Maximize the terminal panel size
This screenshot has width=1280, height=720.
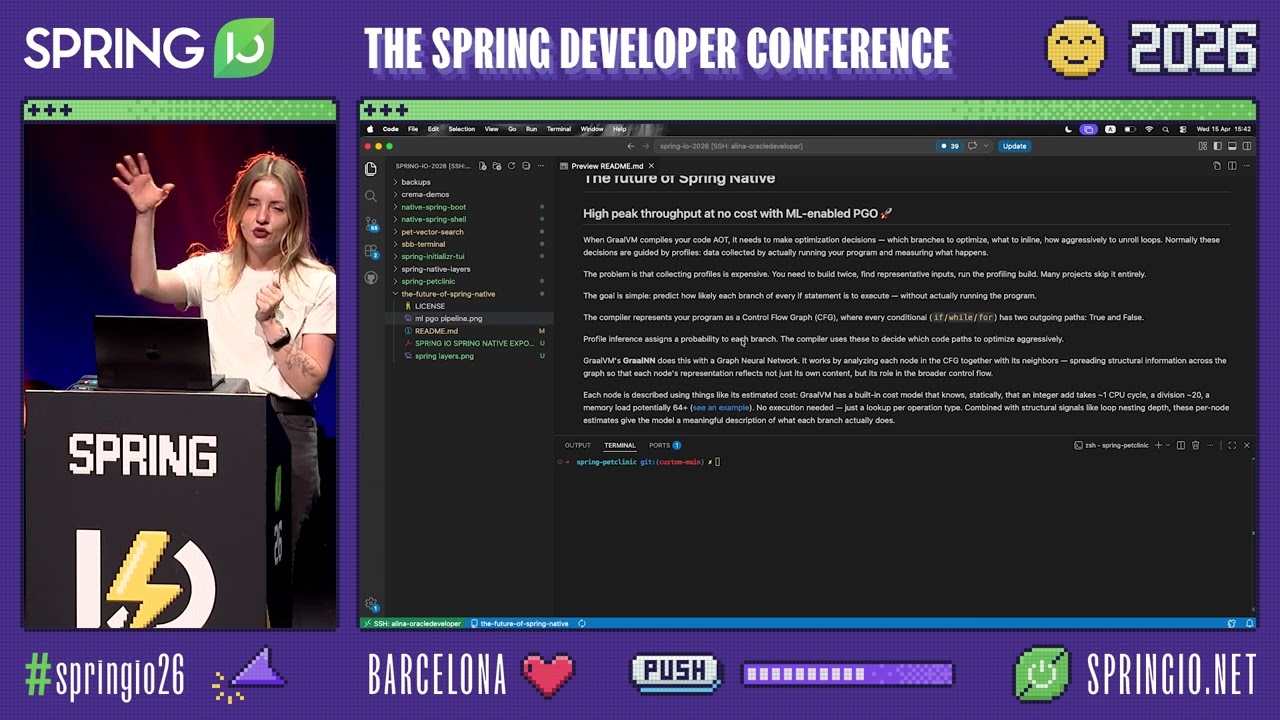tap(1232, 445)
